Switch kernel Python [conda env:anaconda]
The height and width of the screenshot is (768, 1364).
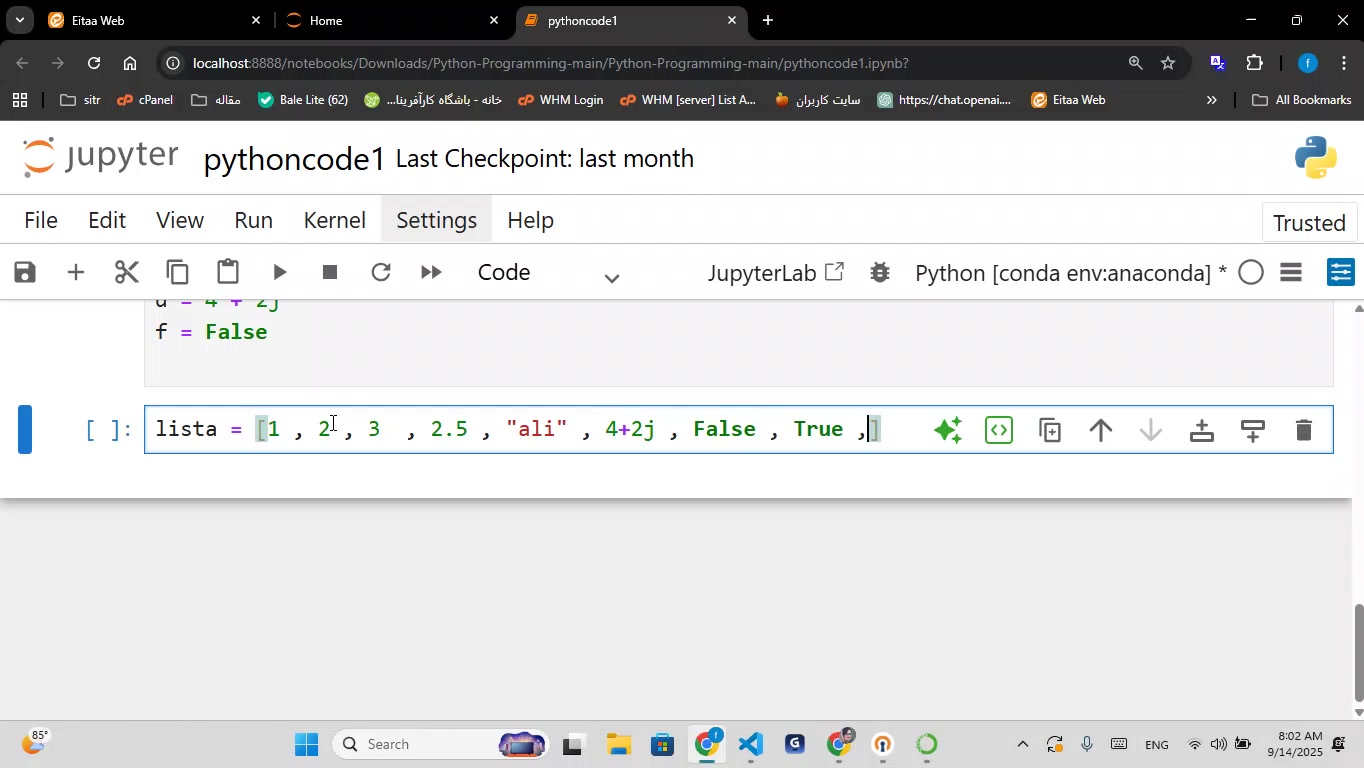click(1070, 272)
